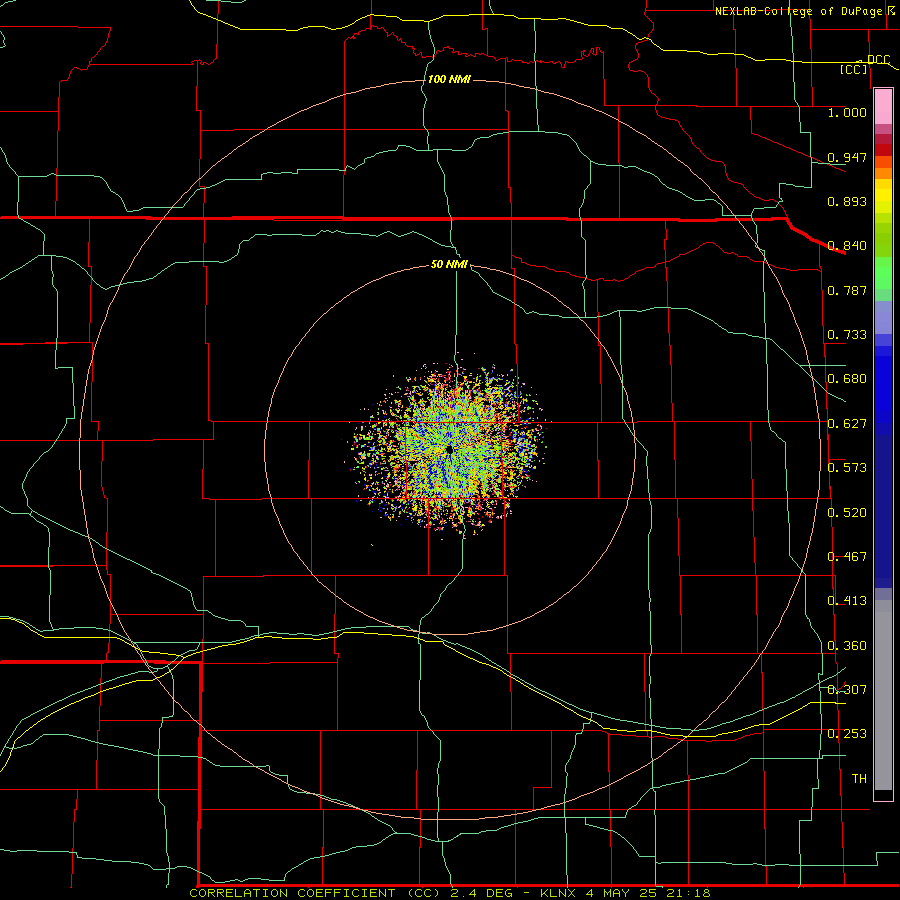This screenshot has height=900, width=900.
Task: Click the 0.573 color scale value
Action: coord(847,468)
